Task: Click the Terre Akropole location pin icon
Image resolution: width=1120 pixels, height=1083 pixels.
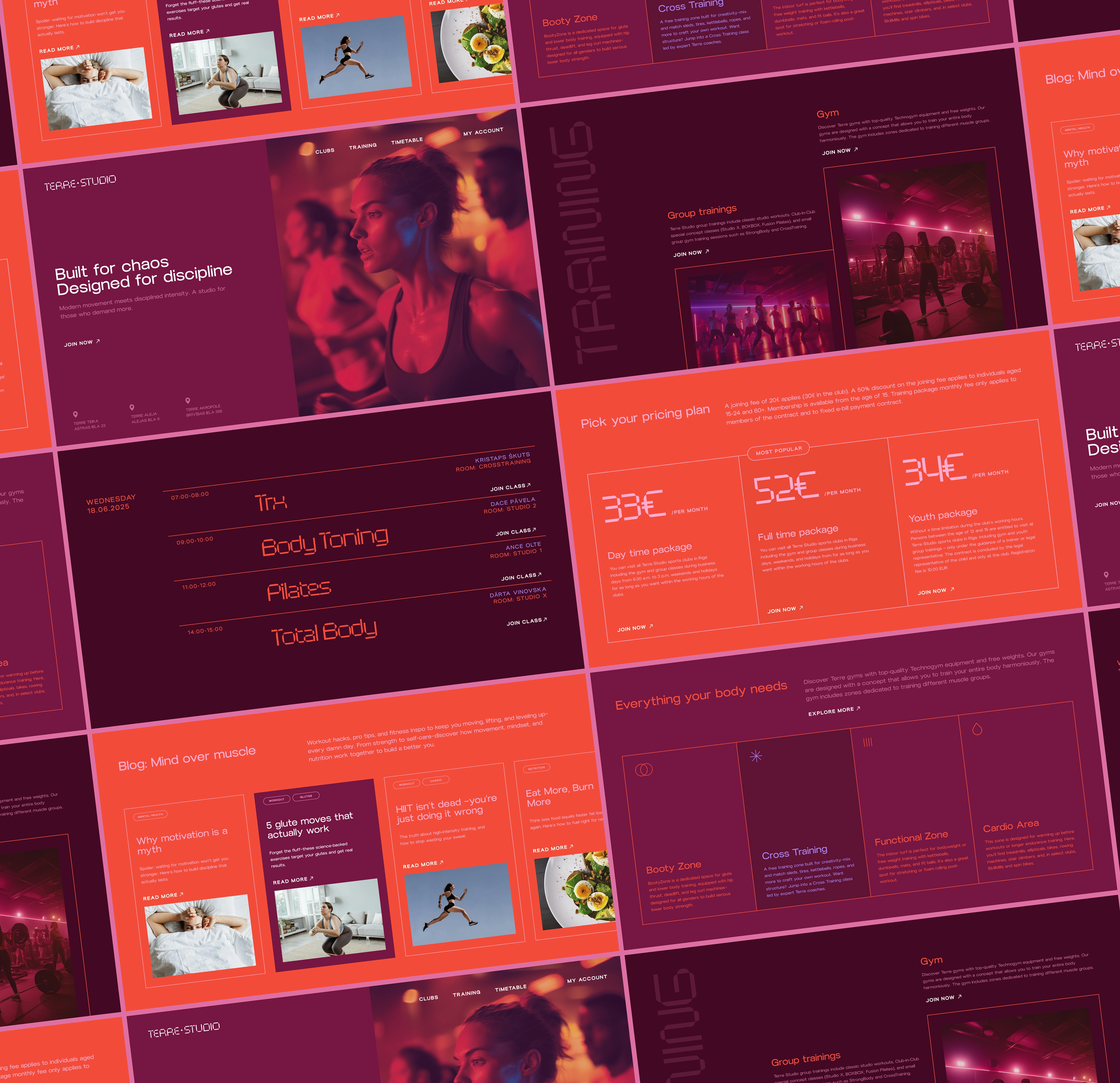Action: click(x=188, y=401)
